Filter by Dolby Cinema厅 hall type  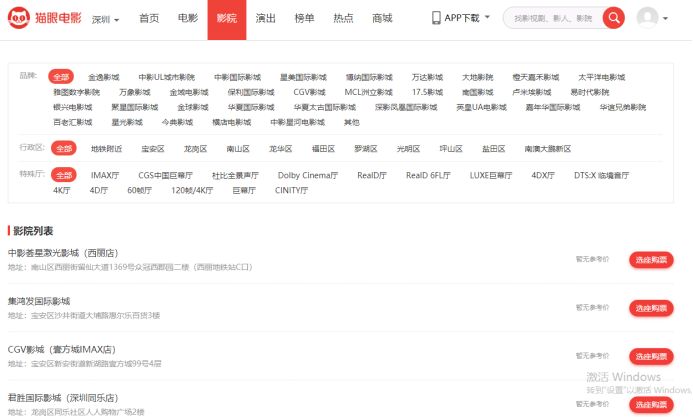coord(307,175)
